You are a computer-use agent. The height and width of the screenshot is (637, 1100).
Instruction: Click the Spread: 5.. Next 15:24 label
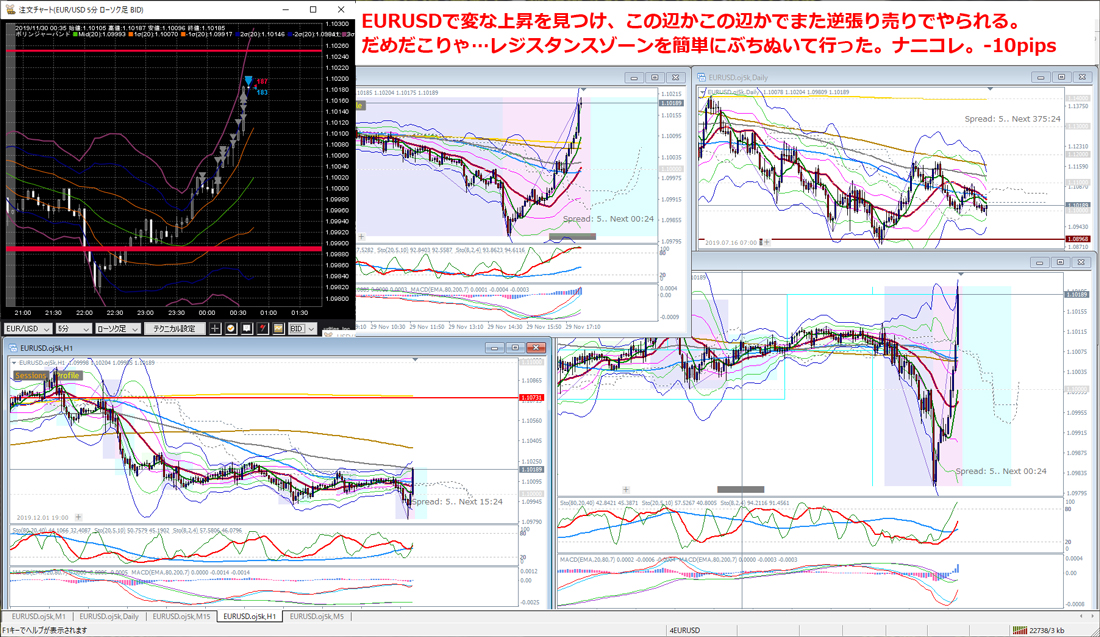click(457, 502)
